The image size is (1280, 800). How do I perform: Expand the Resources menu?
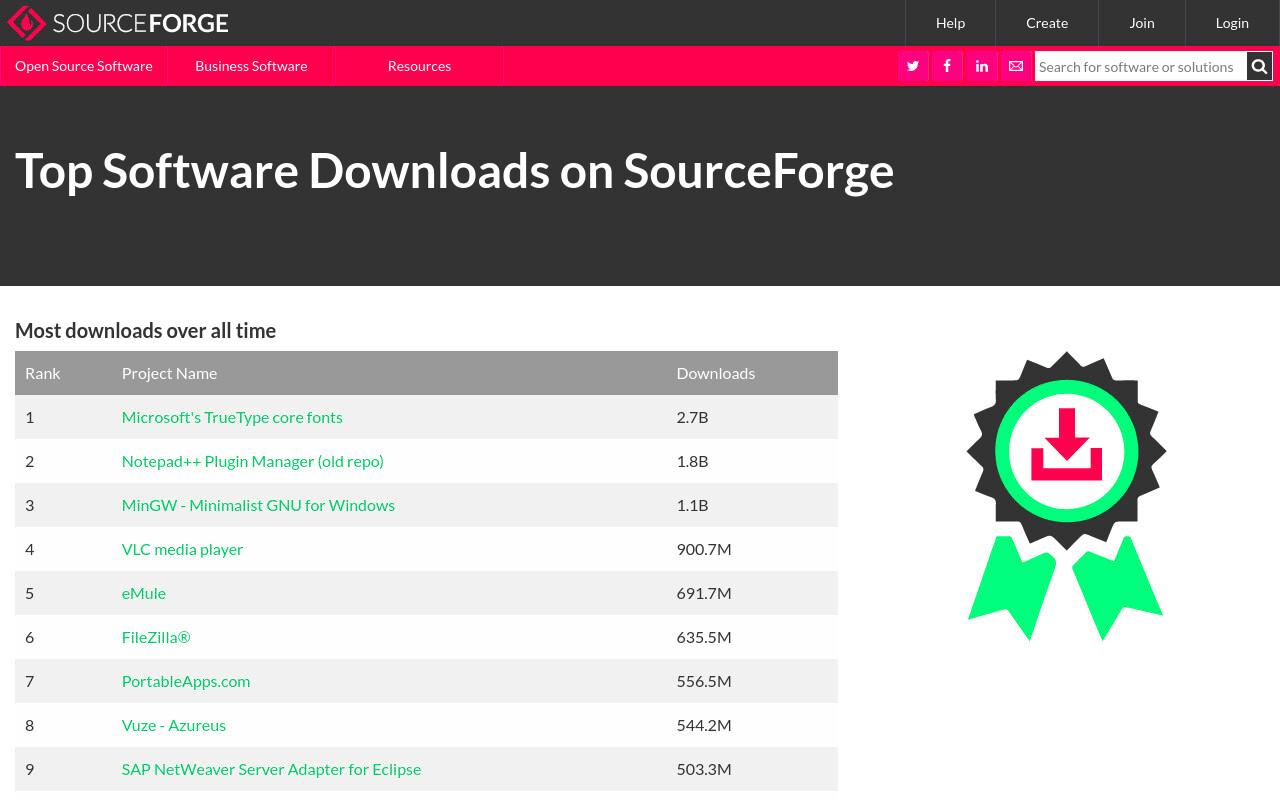(x=419, y=66)
